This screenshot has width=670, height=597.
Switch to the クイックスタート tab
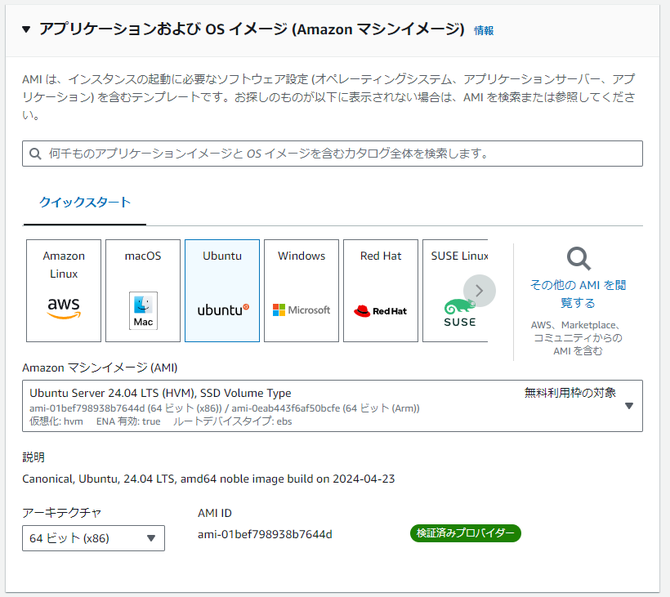(x=85, y=202)
